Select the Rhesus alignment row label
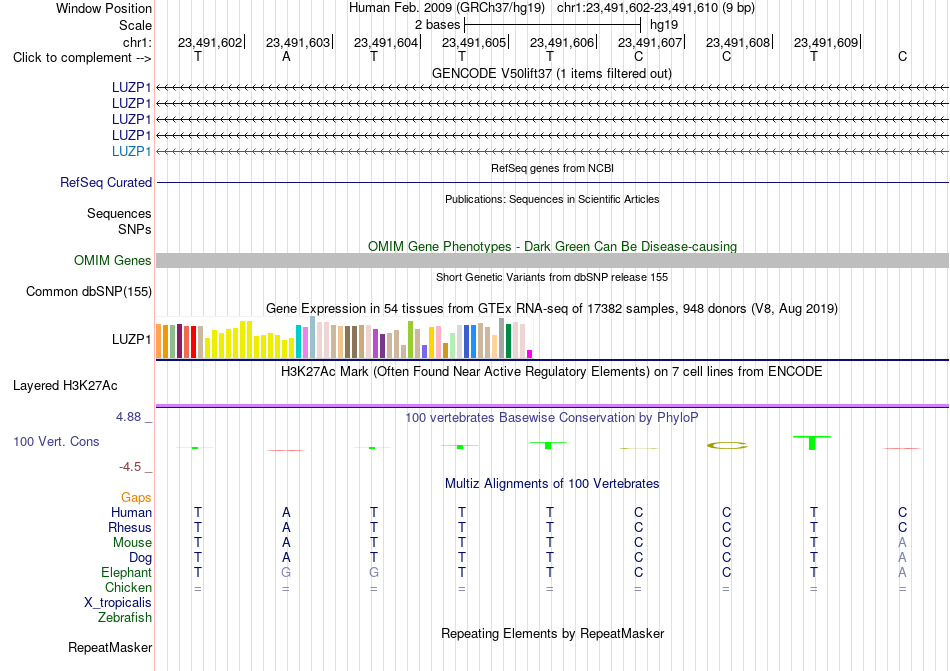This screenshot has height=671, width=950. click(130, 527)
